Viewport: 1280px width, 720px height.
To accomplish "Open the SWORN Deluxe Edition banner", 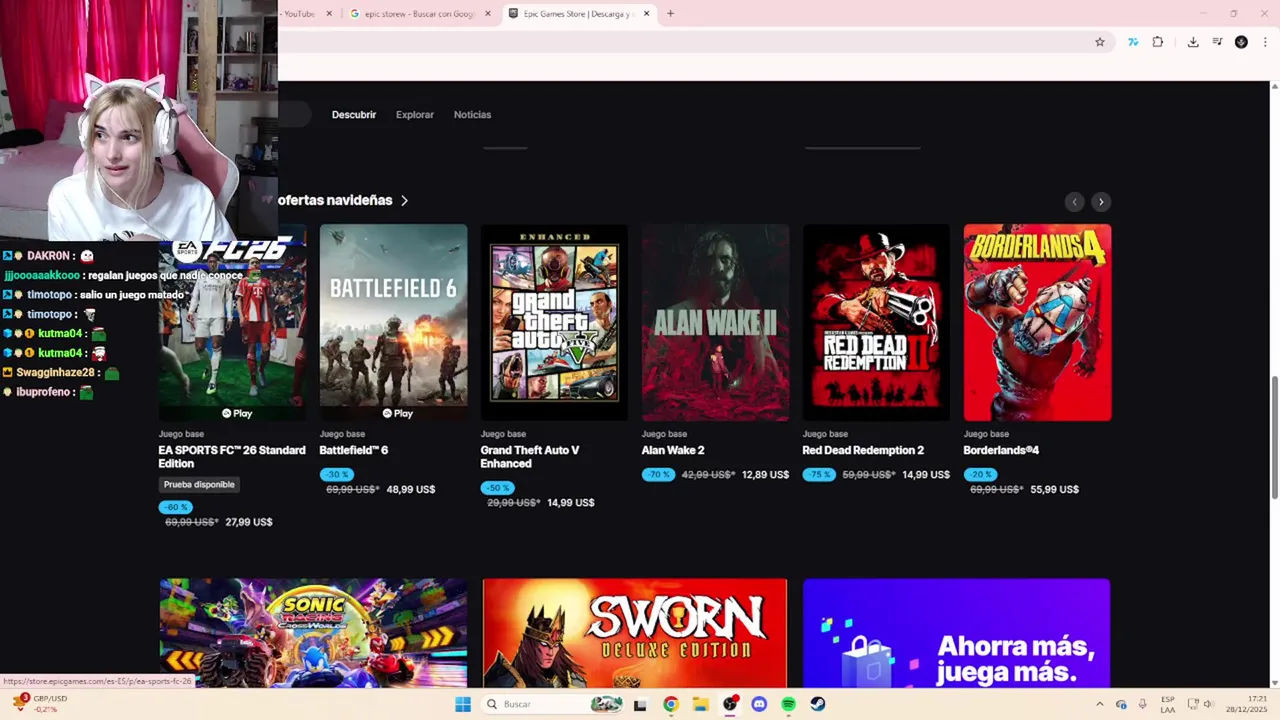I will pos(634,633).
